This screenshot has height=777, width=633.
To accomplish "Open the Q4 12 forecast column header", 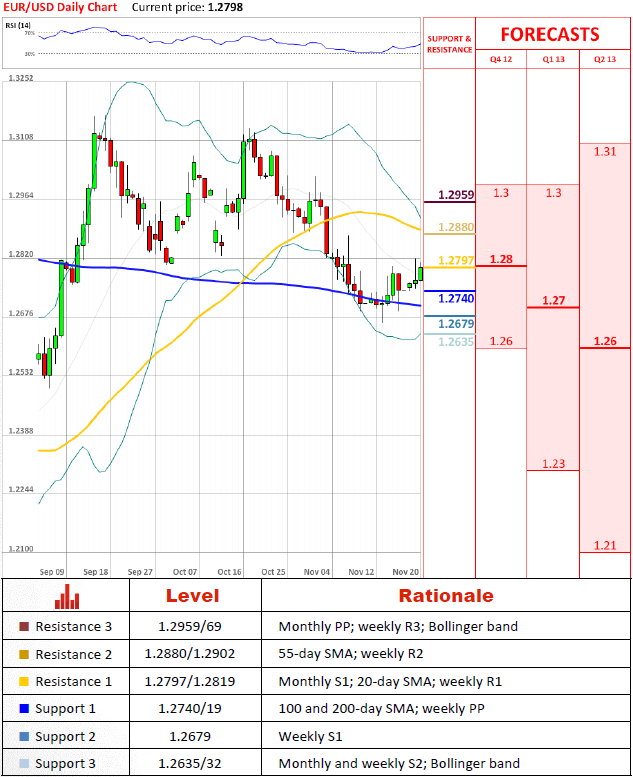I will tap(500, 59).
